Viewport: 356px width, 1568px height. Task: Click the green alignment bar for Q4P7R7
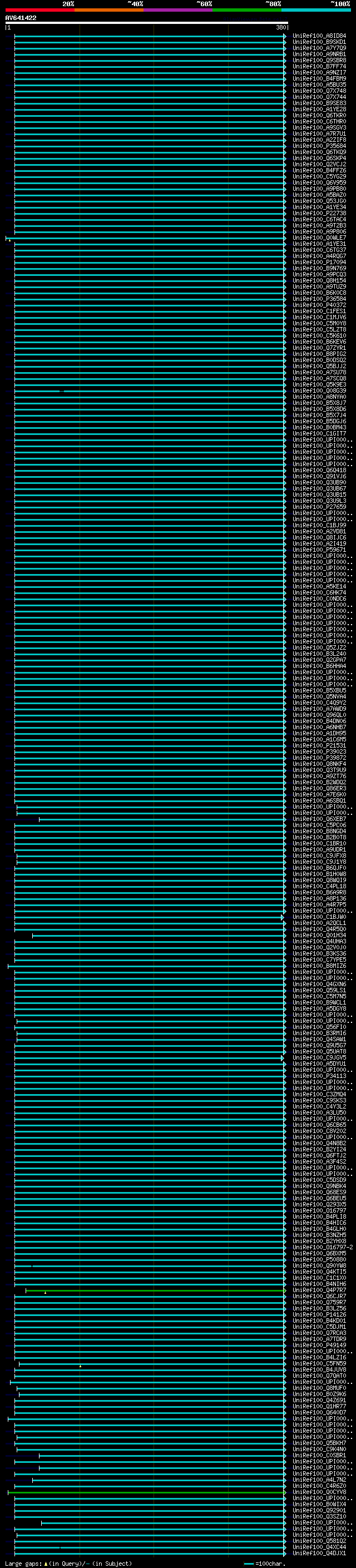pos(155,1290)
